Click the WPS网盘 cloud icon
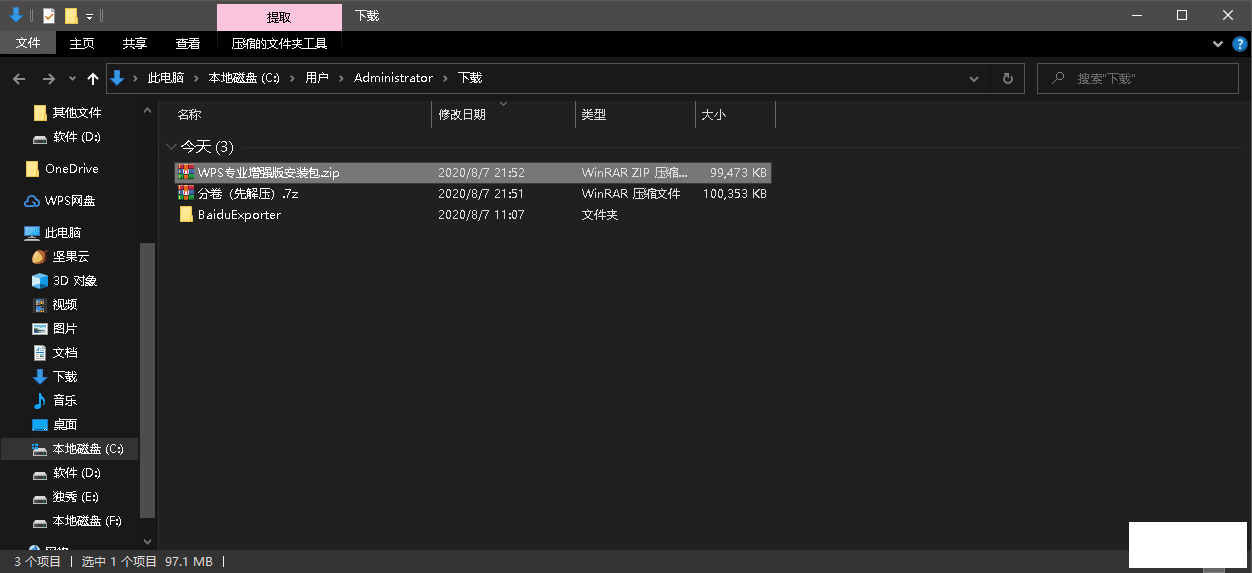This screenshot has height=573, width=1252. point(32,201)
